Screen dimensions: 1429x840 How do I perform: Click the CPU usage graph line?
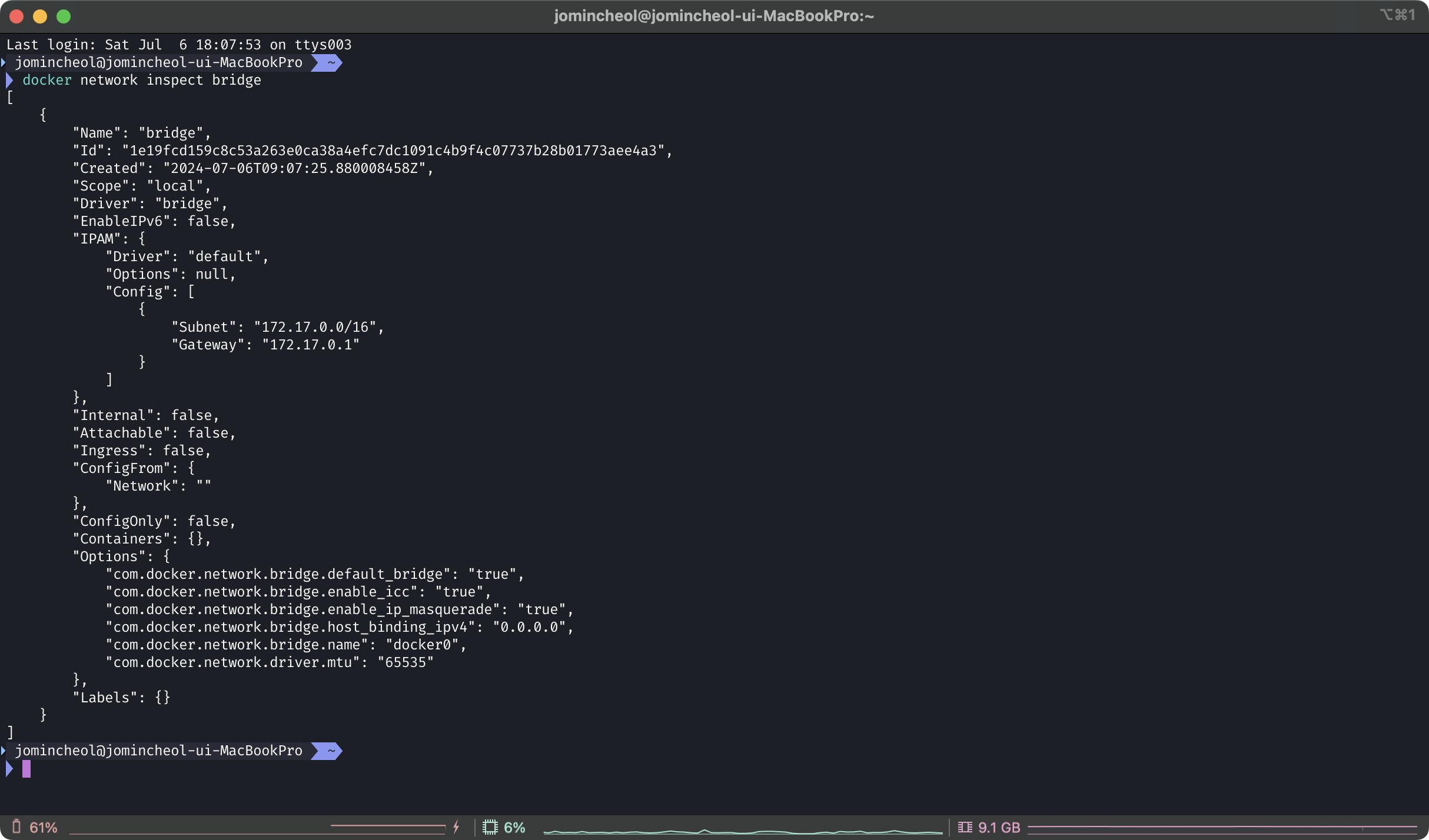coord(742,832)
